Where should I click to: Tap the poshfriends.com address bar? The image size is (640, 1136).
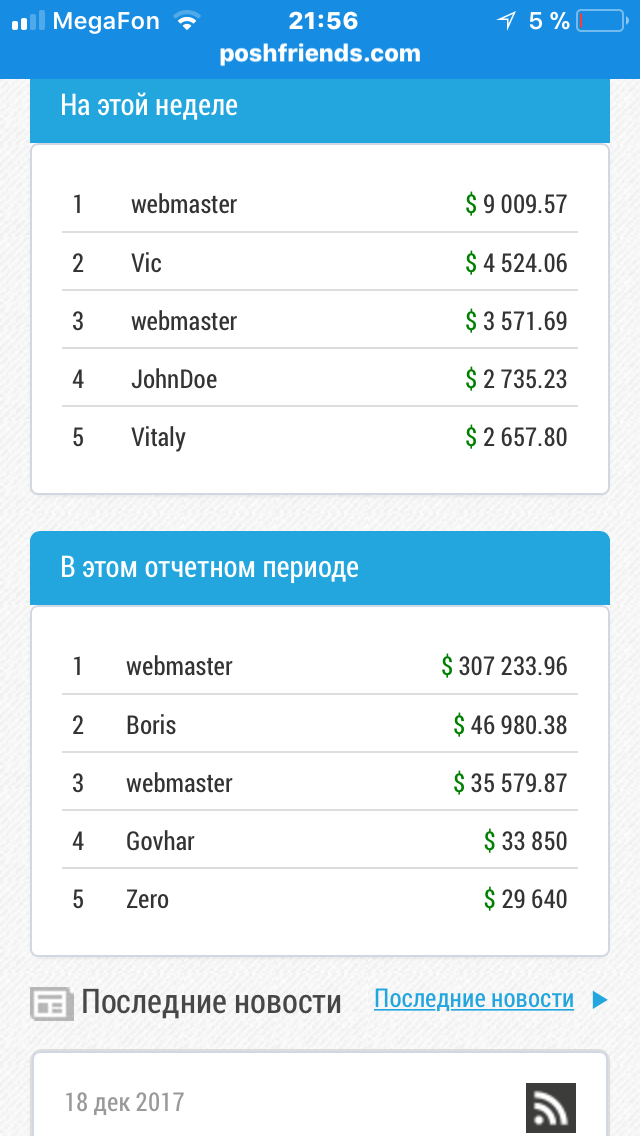(320, 54)
